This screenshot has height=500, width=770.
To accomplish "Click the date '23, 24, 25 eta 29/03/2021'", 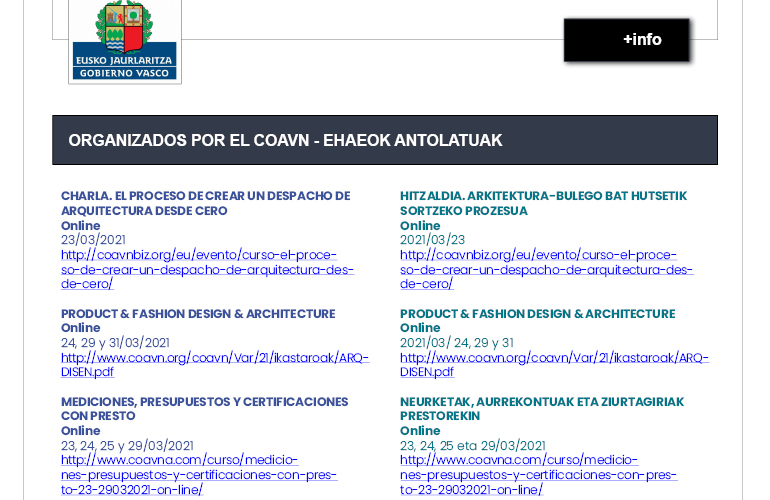I will [x=472, y=445].
